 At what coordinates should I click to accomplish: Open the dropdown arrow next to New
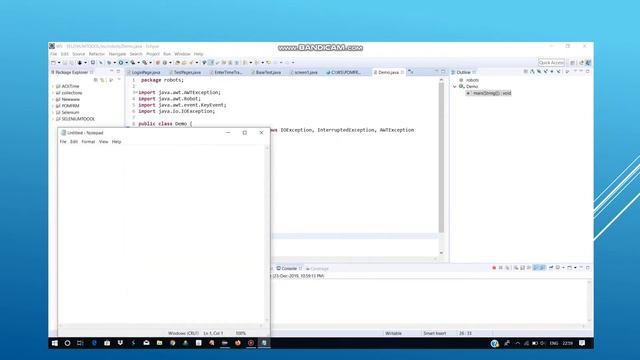click(x=59, y=62)
